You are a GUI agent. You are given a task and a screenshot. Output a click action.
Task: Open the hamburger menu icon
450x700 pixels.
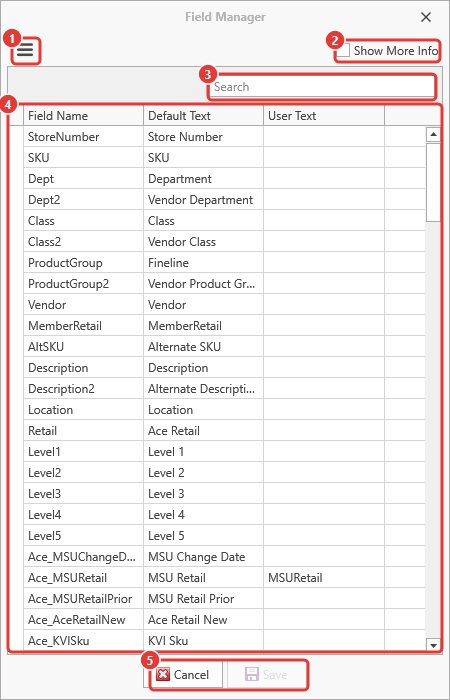(x=25, y=50)
